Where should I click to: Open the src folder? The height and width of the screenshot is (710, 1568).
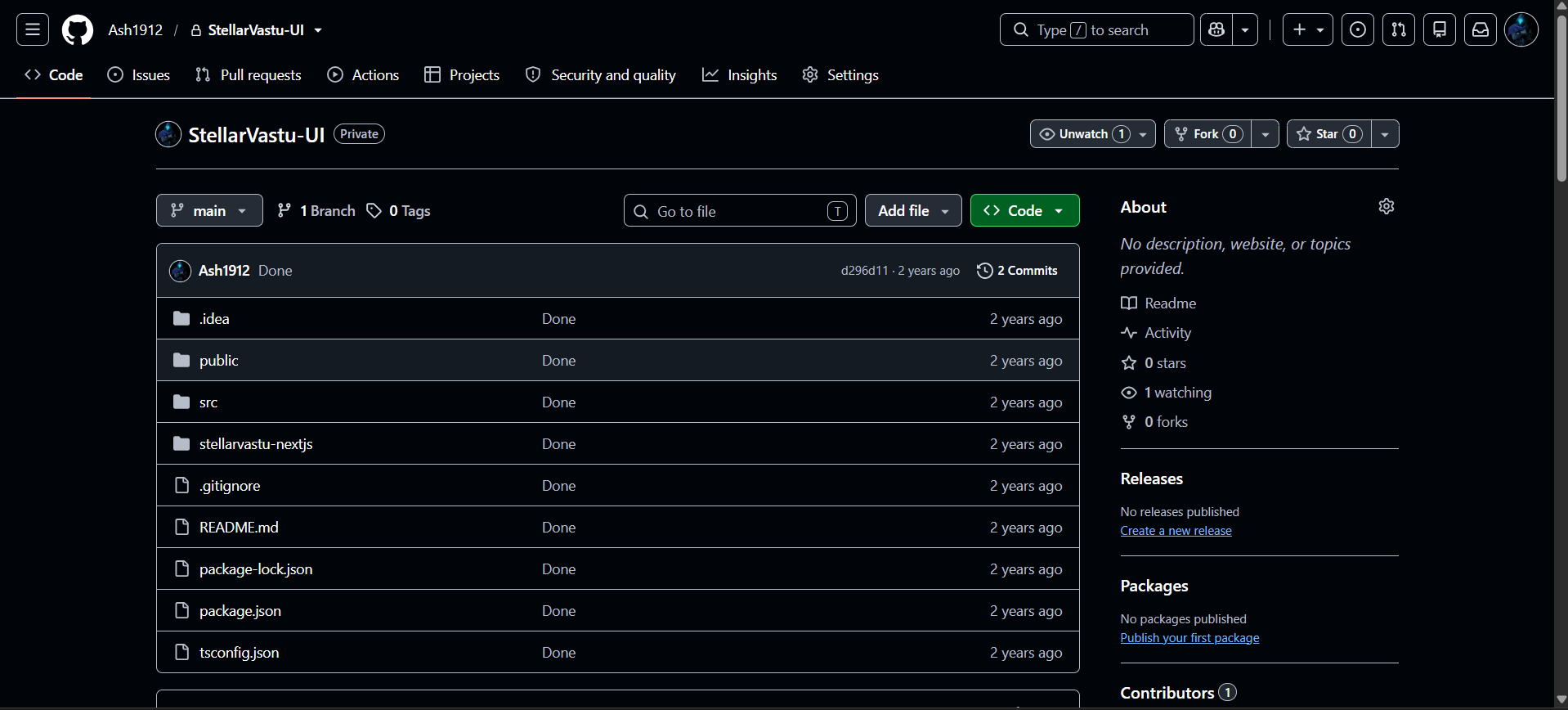pyautogui.click(x=208, y=402)
